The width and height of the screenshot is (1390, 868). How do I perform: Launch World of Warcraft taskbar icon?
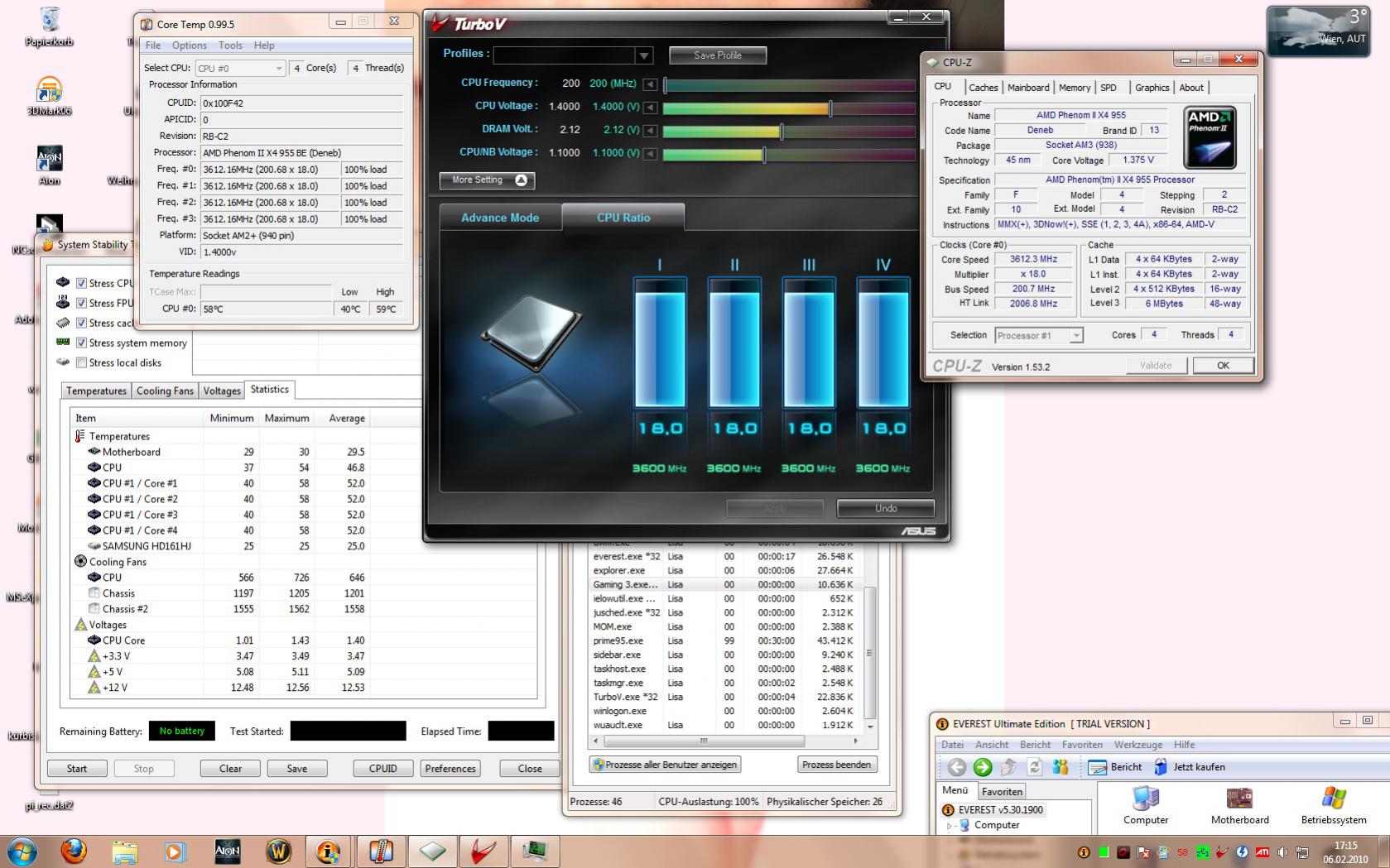coord(277,851)
